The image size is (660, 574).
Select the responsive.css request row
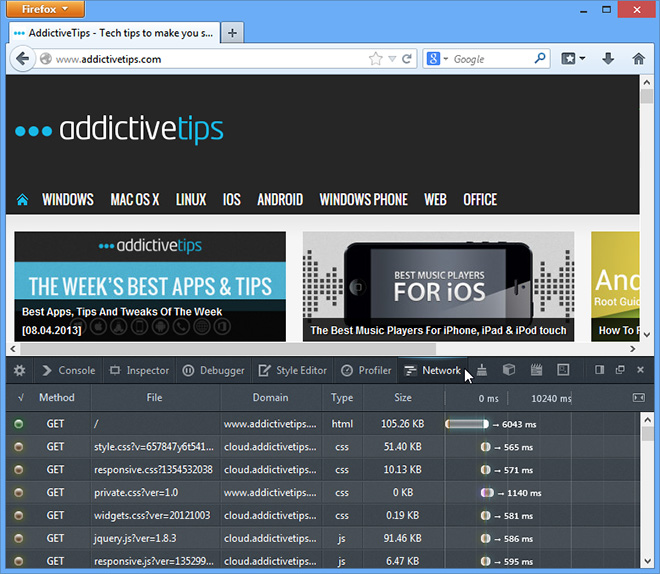[x=323, y=470]
